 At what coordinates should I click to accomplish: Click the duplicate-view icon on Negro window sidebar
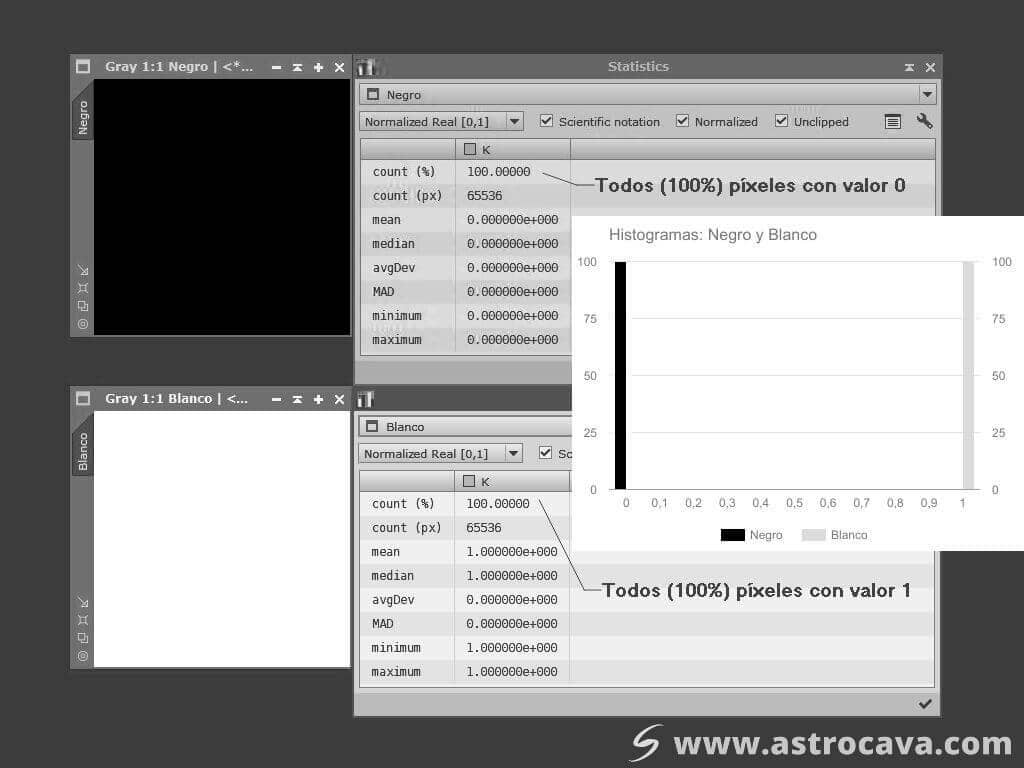[83, 304]
